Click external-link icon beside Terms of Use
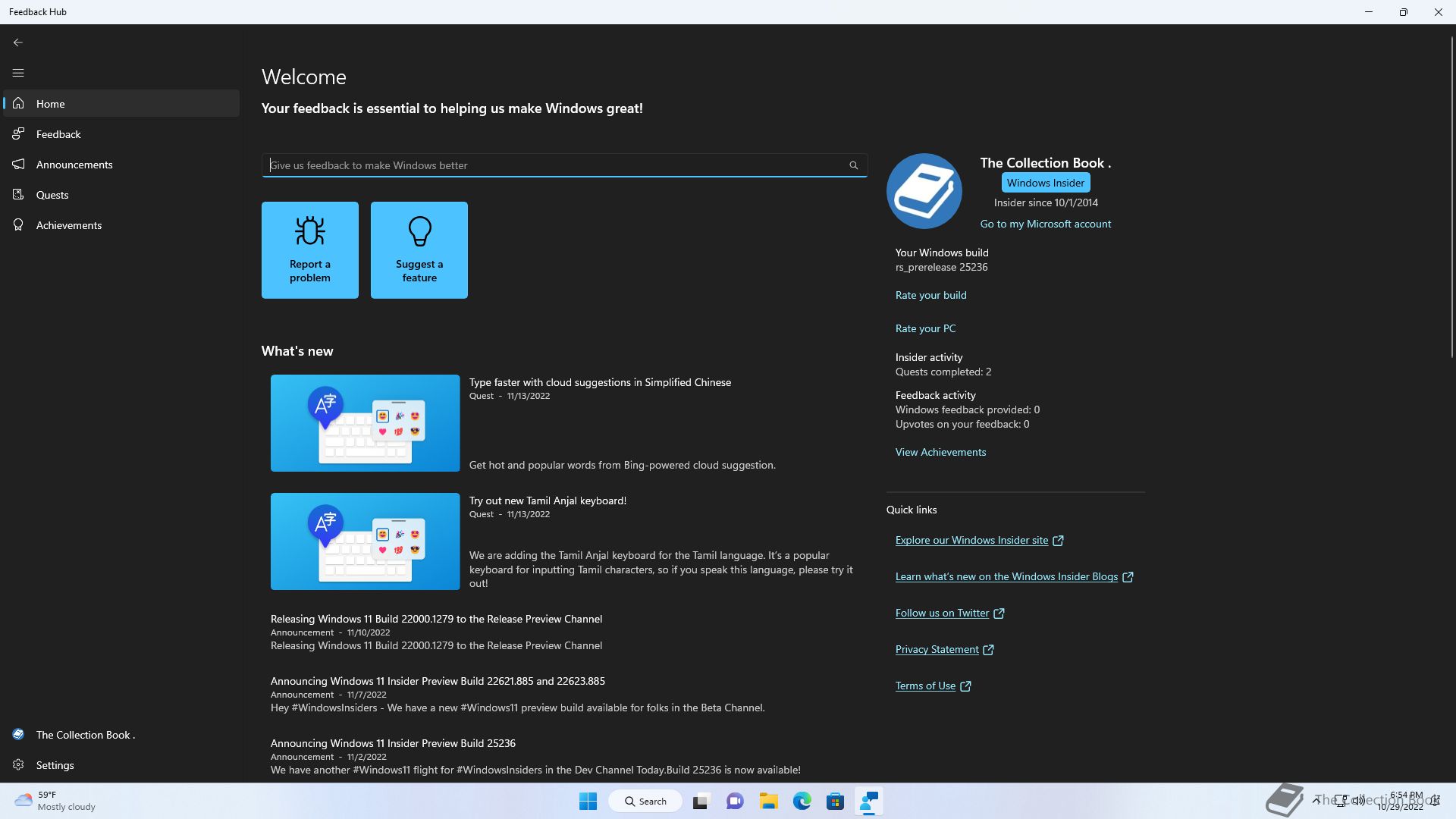Screen dimensions: 1456x819 pos(965,686)
